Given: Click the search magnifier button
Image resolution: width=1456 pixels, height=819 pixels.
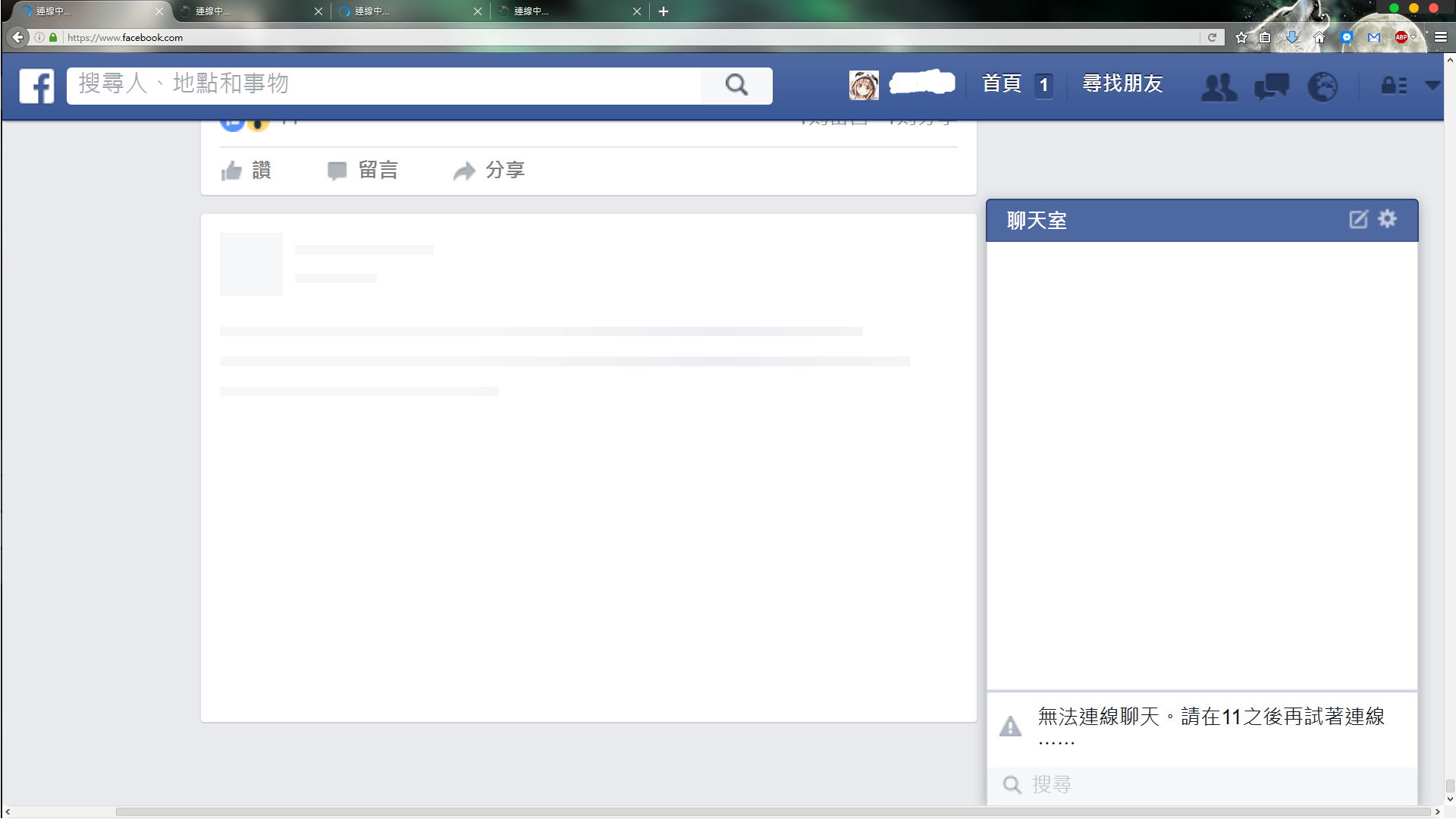Looking at the screenshot, I should click(736, 85).
